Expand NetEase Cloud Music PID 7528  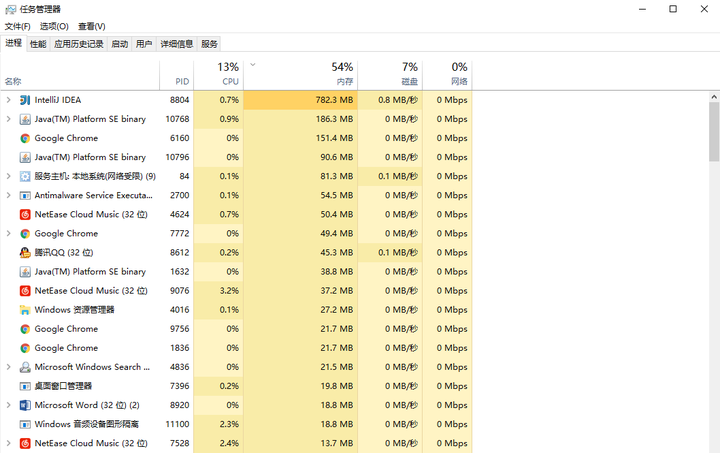[x=8, y=443]
